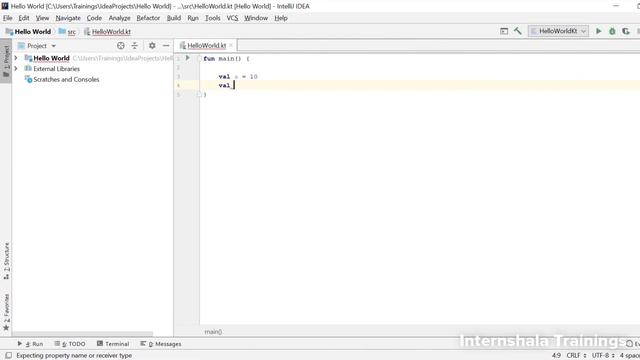Open the project structure toolbar icon
Screen dimensions: 640x360
pos(504,31)
